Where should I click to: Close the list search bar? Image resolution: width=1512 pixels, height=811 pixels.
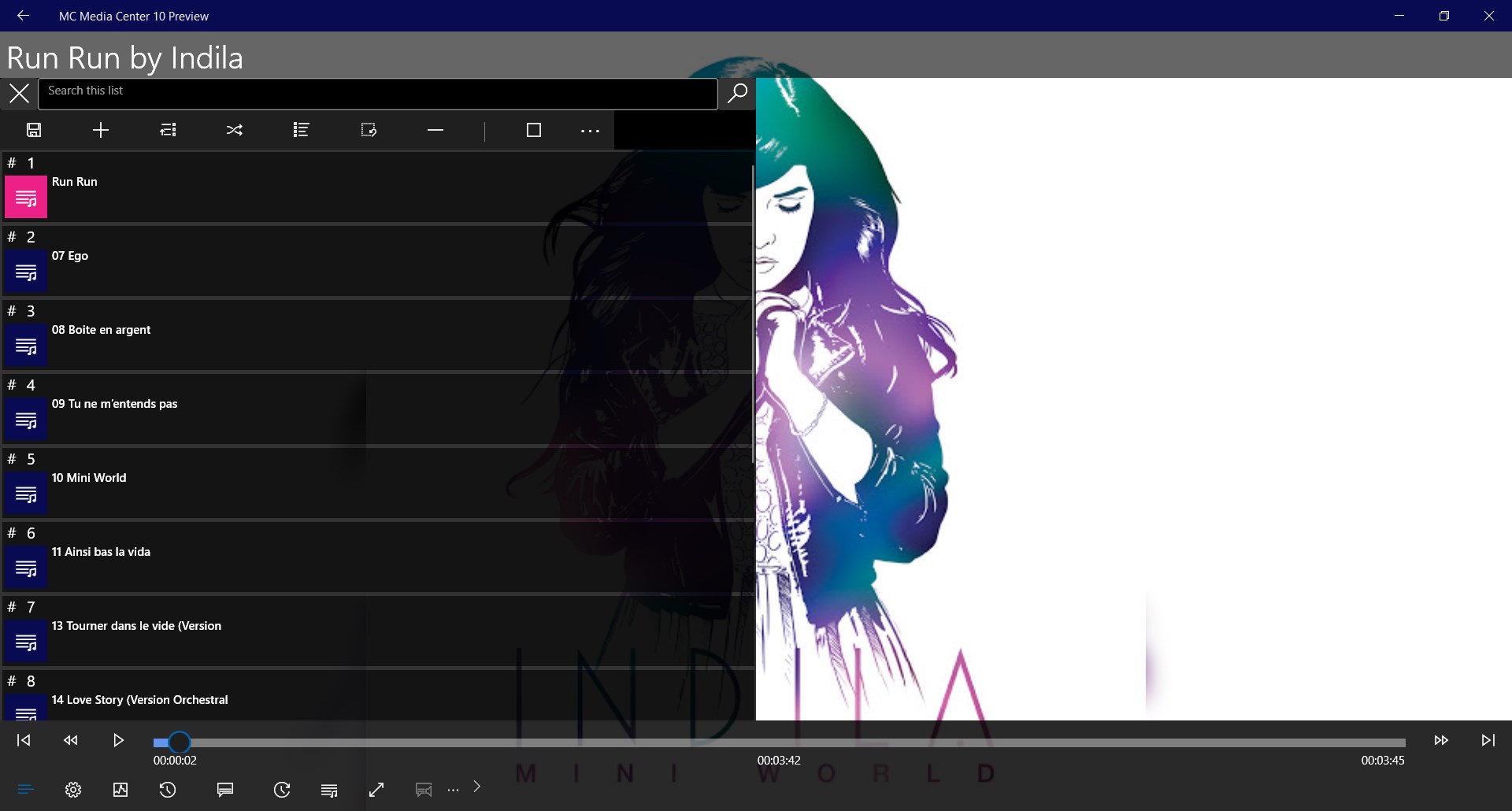tap(19, 94)
